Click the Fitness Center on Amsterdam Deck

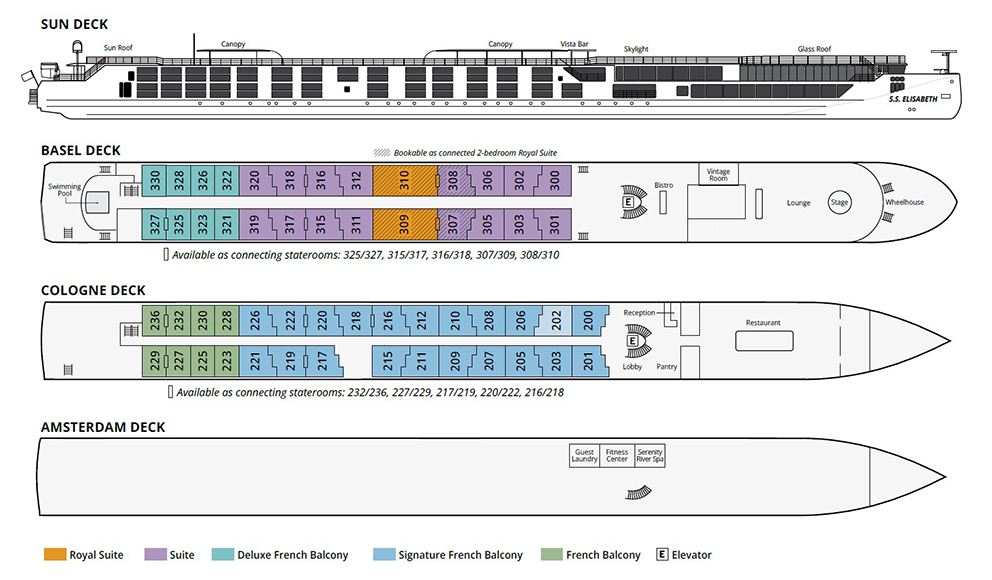tap(617, 456)
